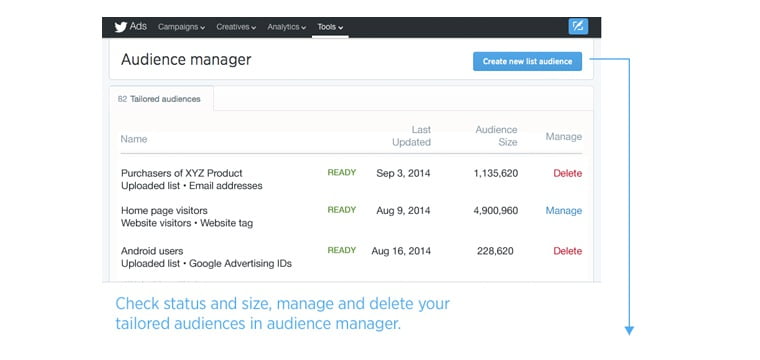Click the Twitter bird logo
The width and height of the screenshot is (760, 360).
click(120, 27)
